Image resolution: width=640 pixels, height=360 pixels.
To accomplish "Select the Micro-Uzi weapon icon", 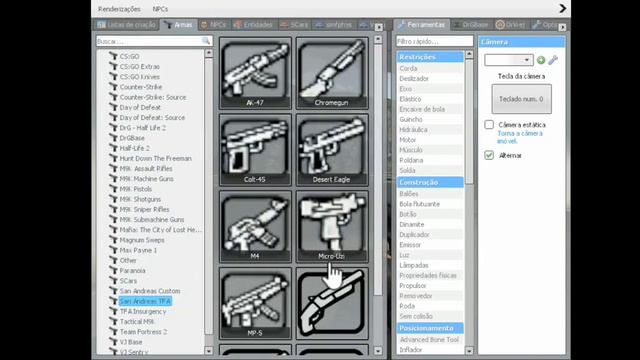I will coord(332,227).
